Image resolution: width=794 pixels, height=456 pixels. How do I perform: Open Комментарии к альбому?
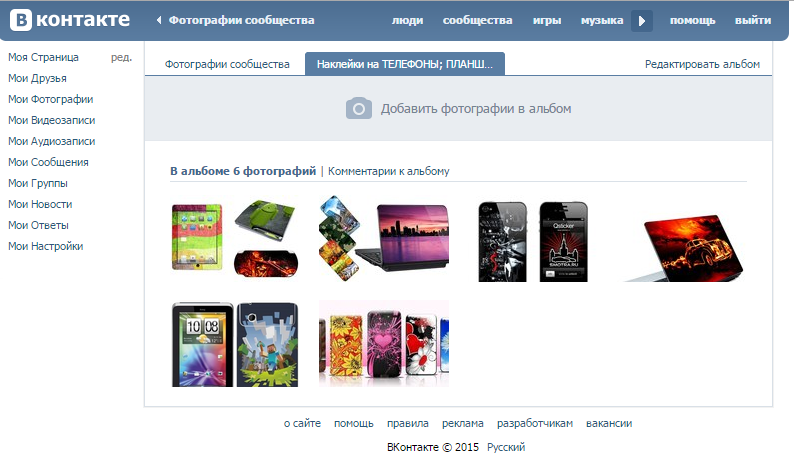[x=388, y=171]
